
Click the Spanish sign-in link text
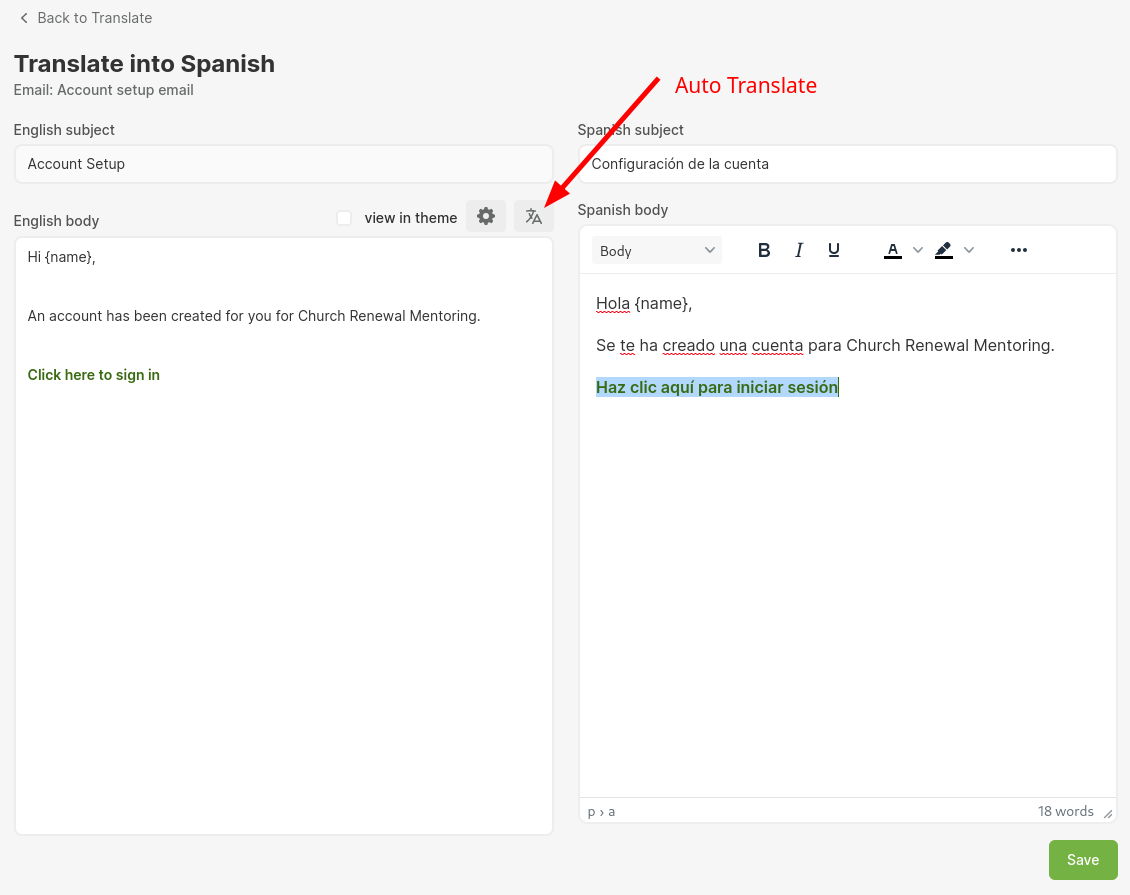coord(716,387)
